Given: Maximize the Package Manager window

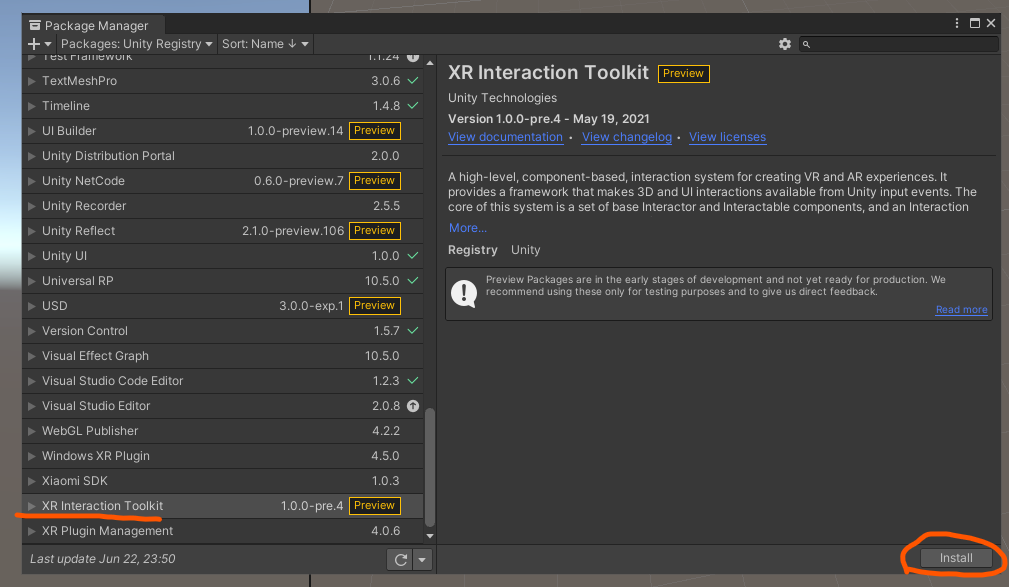Looking at the screenshot, I should 975,23.
